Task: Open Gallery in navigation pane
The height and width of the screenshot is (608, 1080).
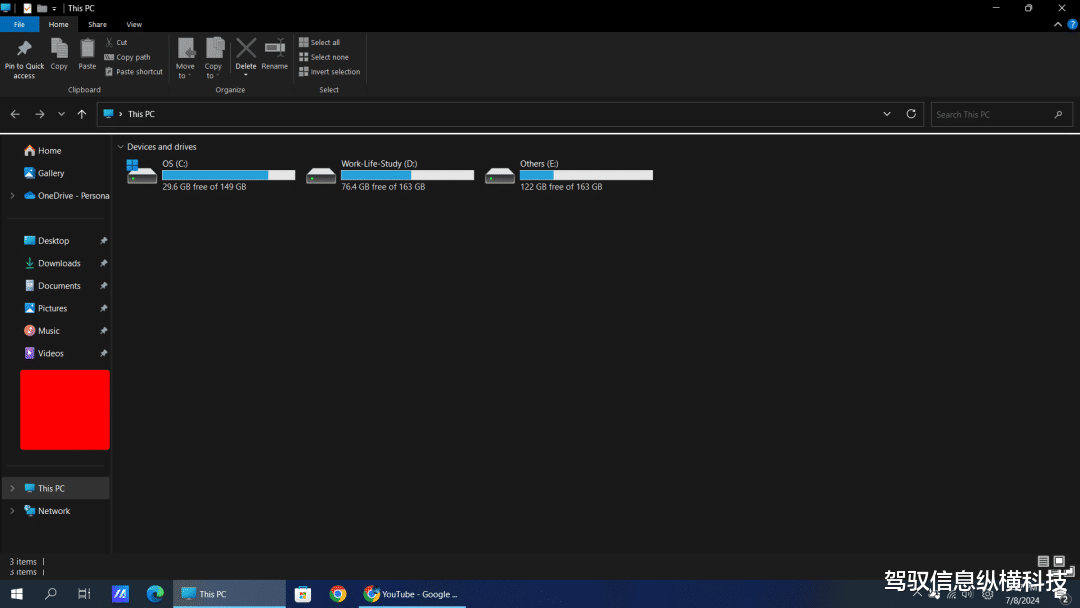Action: pos(44,174)
